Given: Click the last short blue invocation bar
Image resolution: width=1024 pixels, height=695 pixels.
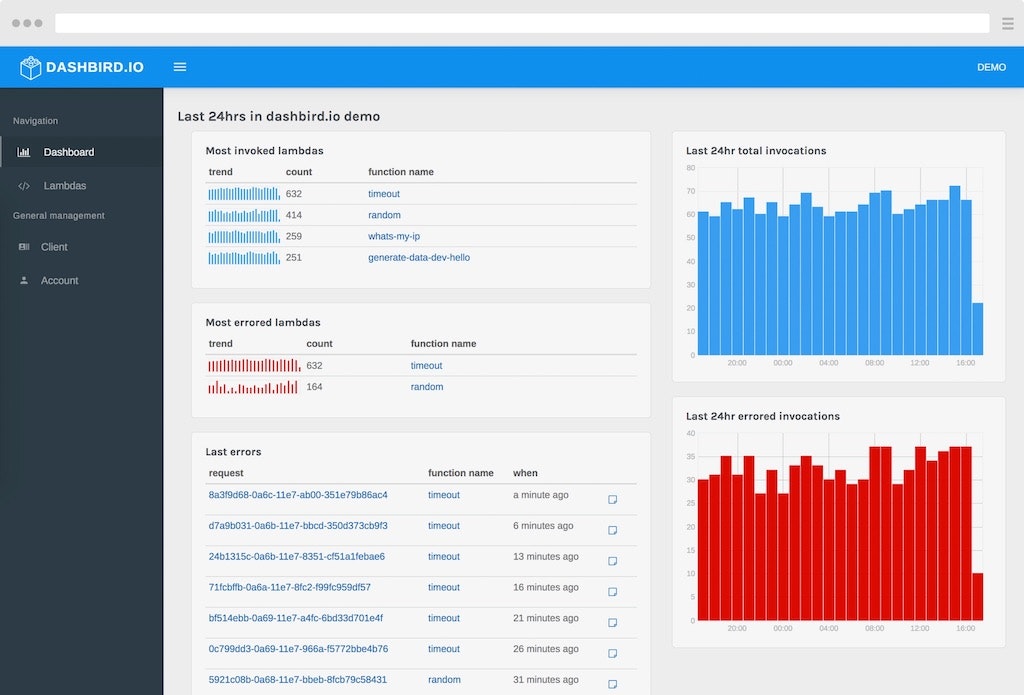Looking at the screenshot, I should [x=977, y=329].
